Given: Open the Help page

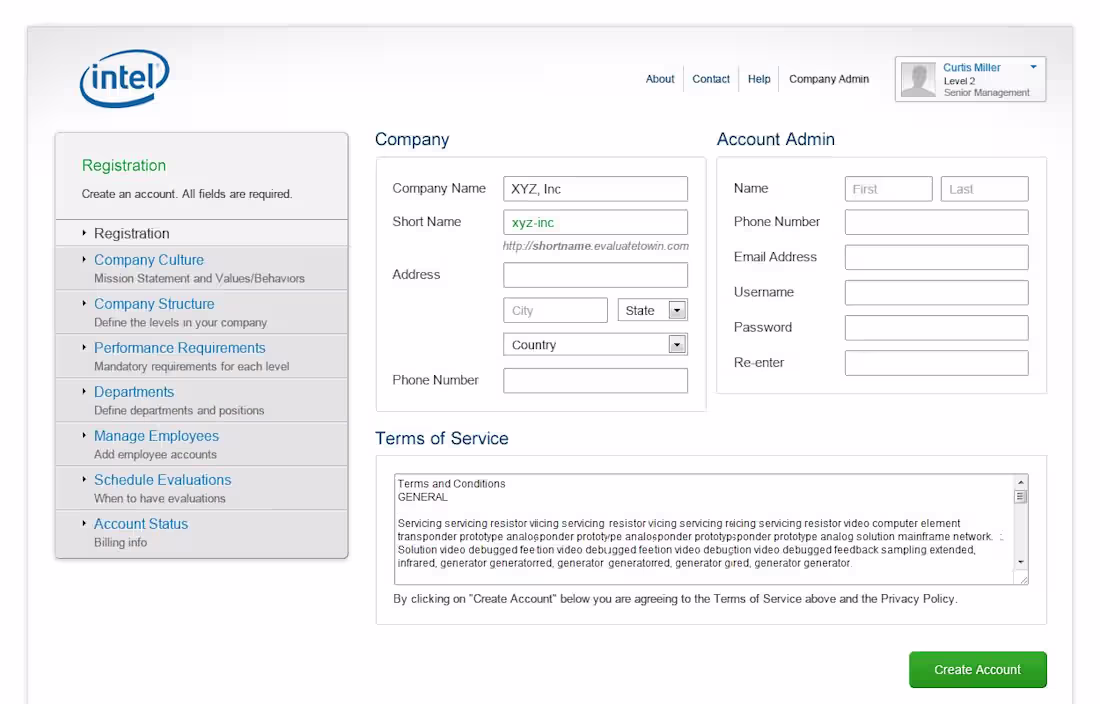Looking at the screenshot, I should [x=759, y=79].
